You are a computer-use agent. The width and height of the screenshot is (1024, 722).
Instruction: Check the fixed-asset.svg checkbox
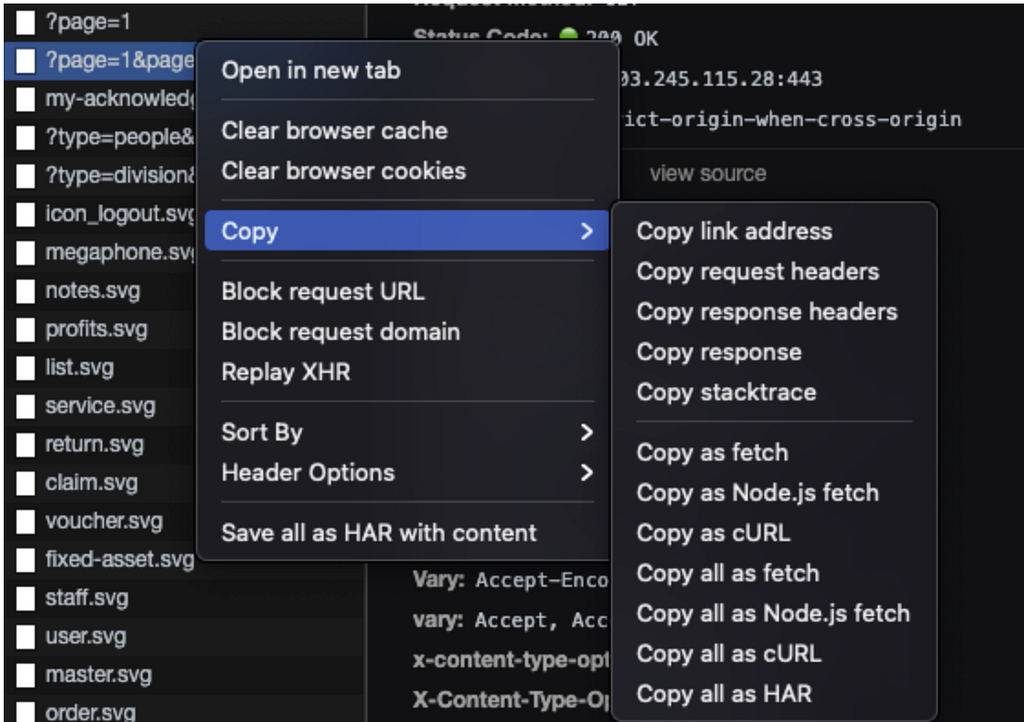[25, 560]
